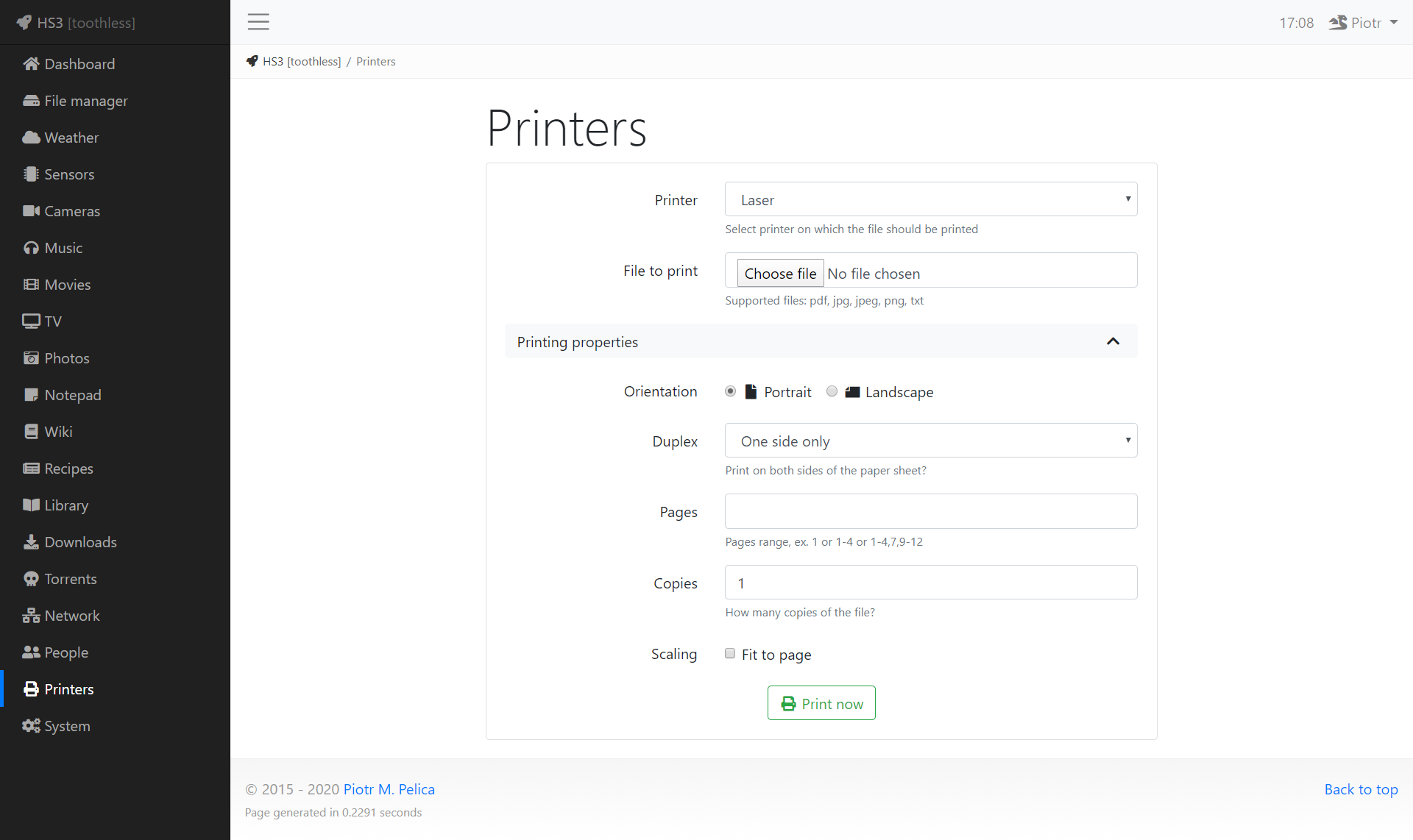Image resolution: width=1413 pixels, height=840 pixels.
Task: Click the Pages range input field
Action: pos(930,511)
